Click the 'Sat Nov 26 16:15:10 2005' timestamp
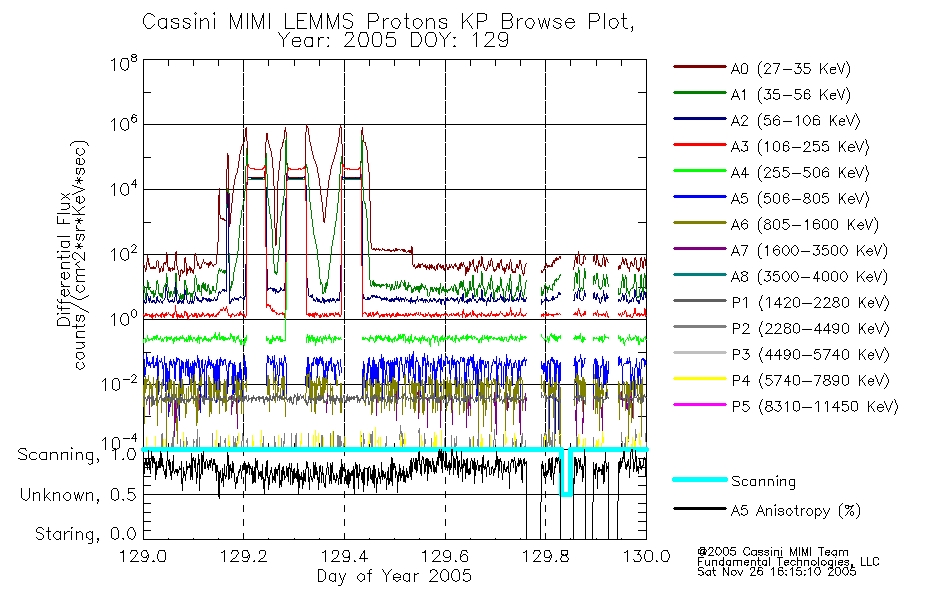950x600 pixels. pos(777,572)
